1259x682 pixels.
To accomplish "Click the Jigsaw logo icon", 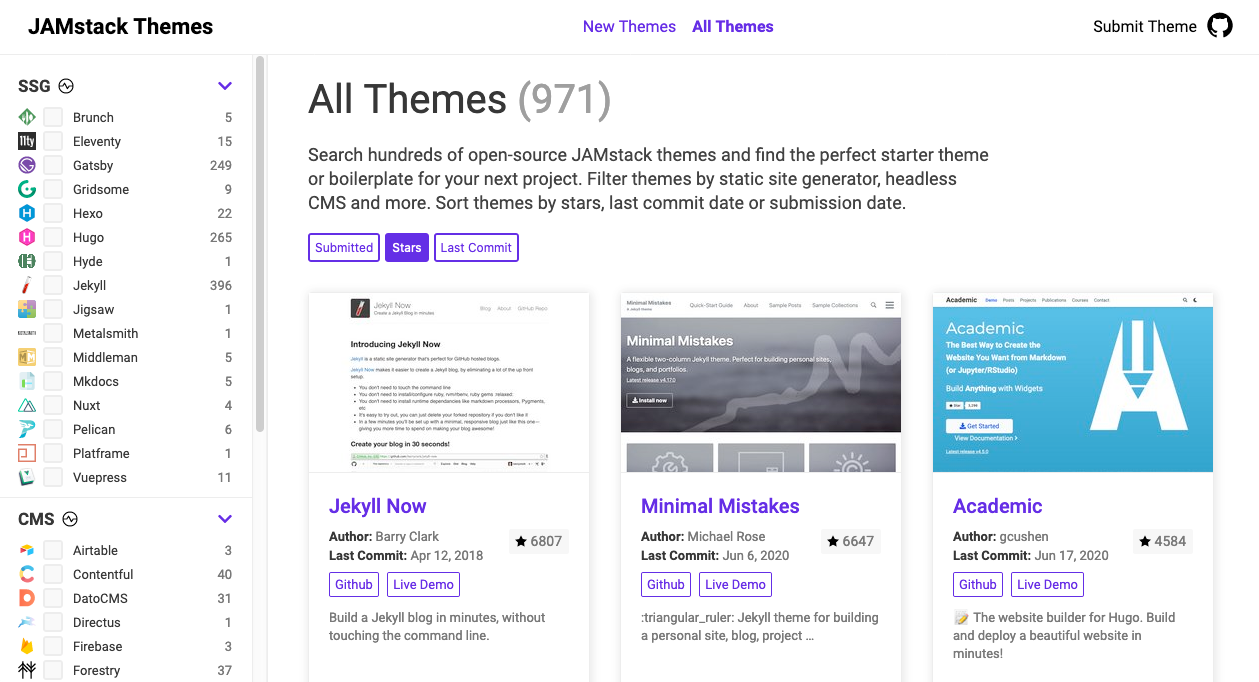I will point(27,309).
